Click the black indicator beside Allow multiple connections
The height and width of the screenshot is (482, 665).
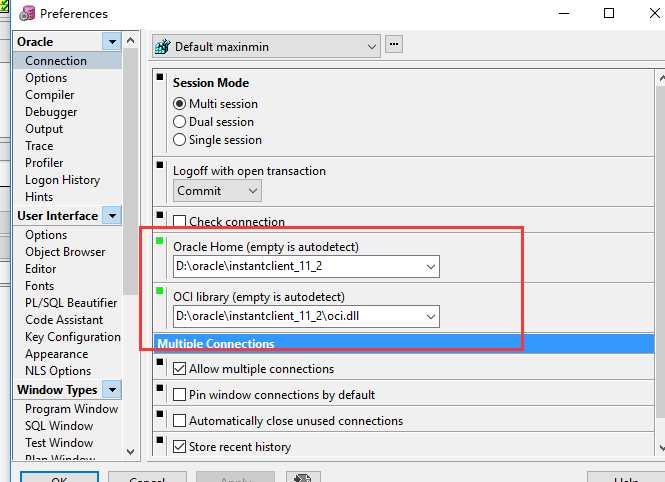pos(160,362)
